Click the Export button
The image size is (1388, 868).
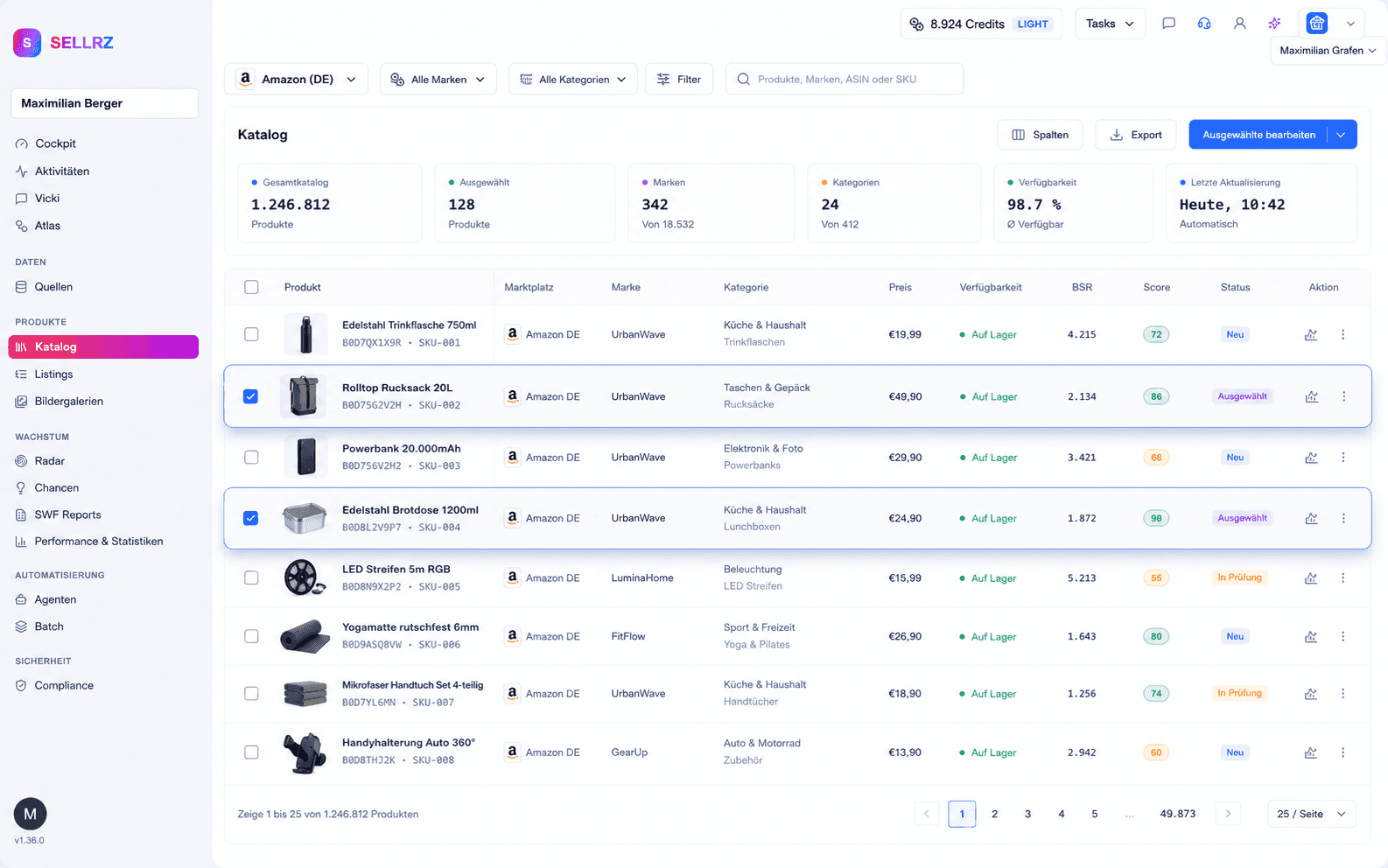tap(1136, 135)
